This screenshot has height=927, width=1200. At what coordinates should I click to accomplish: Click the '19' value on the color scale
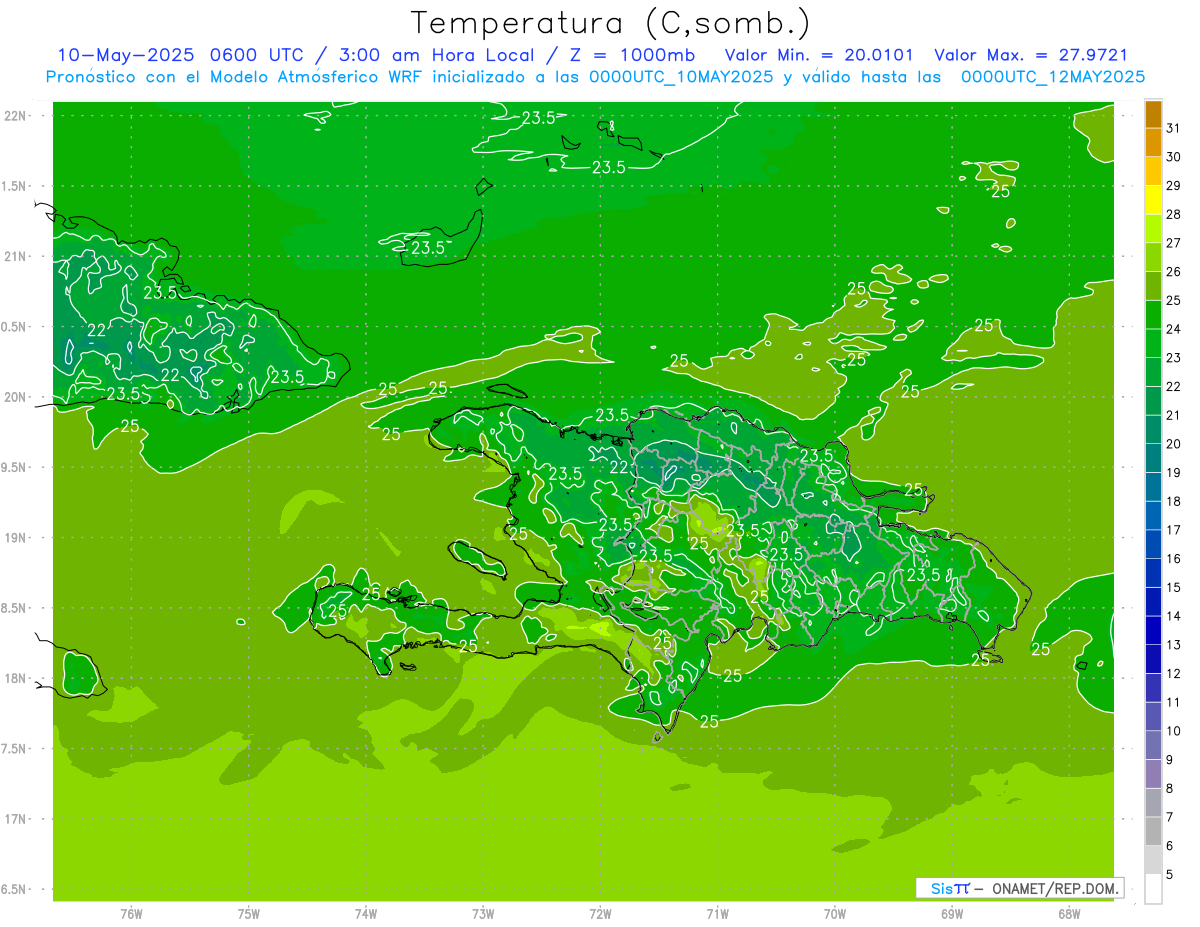coord(1174,472)
